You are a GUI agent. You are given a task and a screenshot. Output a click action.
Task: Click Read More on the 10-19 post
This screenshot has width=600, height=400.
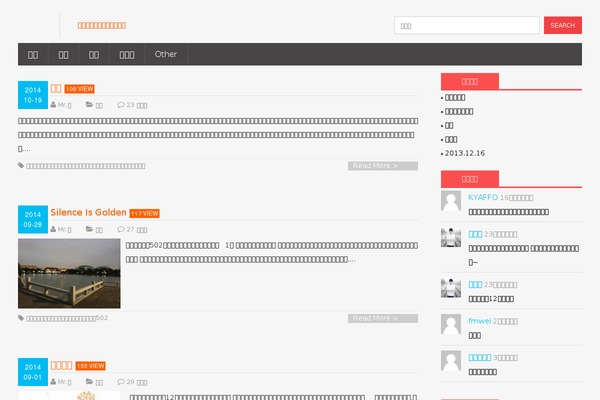coord(383,166)
